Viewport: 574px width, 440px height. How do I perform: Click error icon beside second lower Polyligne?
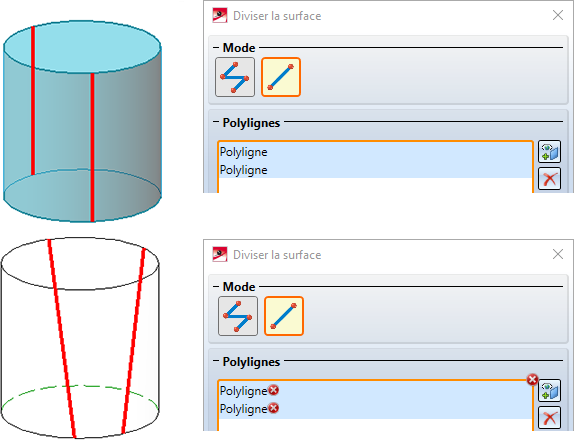pyautogui.click(x=273, y=408)
